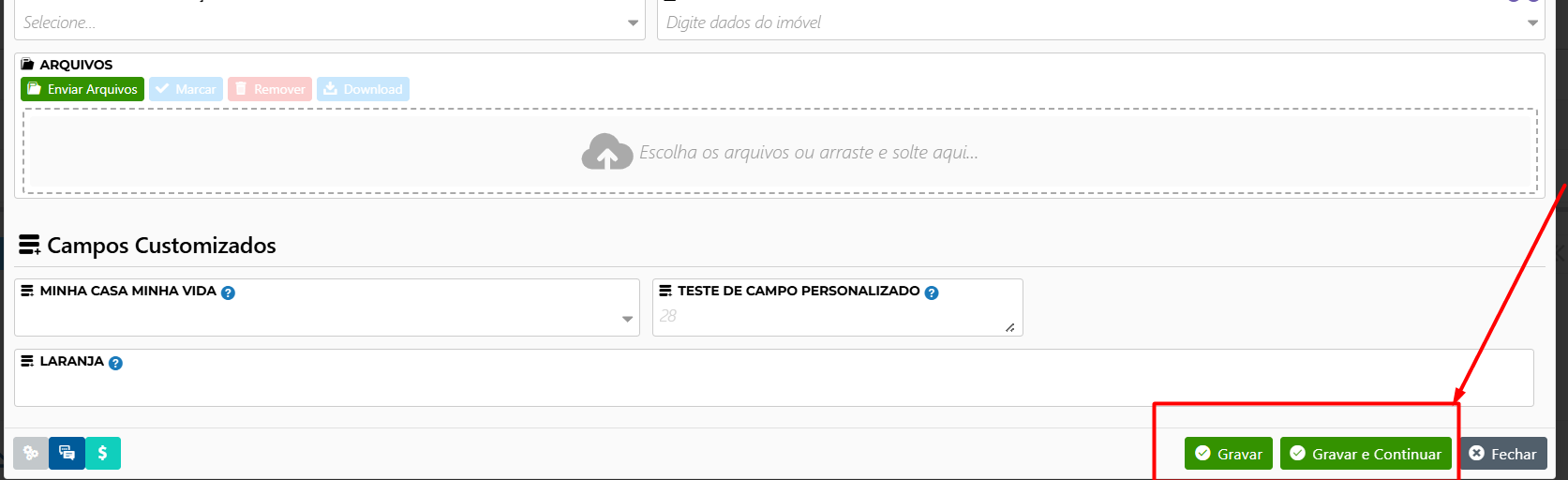Image resolution: width=1568 pixels, height=480 pixels.
Task: Click the Marcar files button
Action: pyautogui.click(x=186, y=89)
